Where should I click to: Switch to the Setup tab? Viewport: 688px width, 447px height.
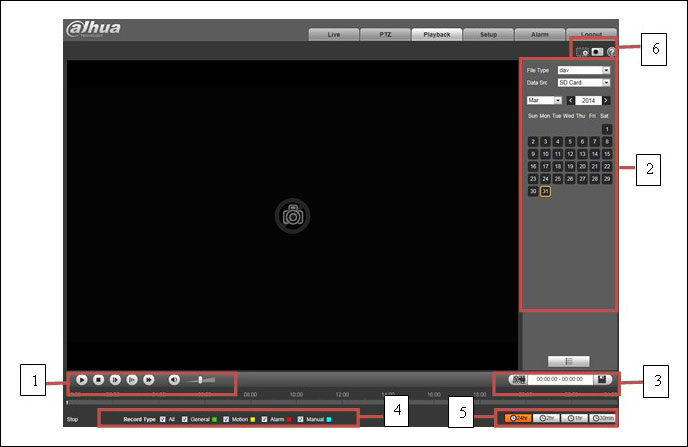(488, 35)
